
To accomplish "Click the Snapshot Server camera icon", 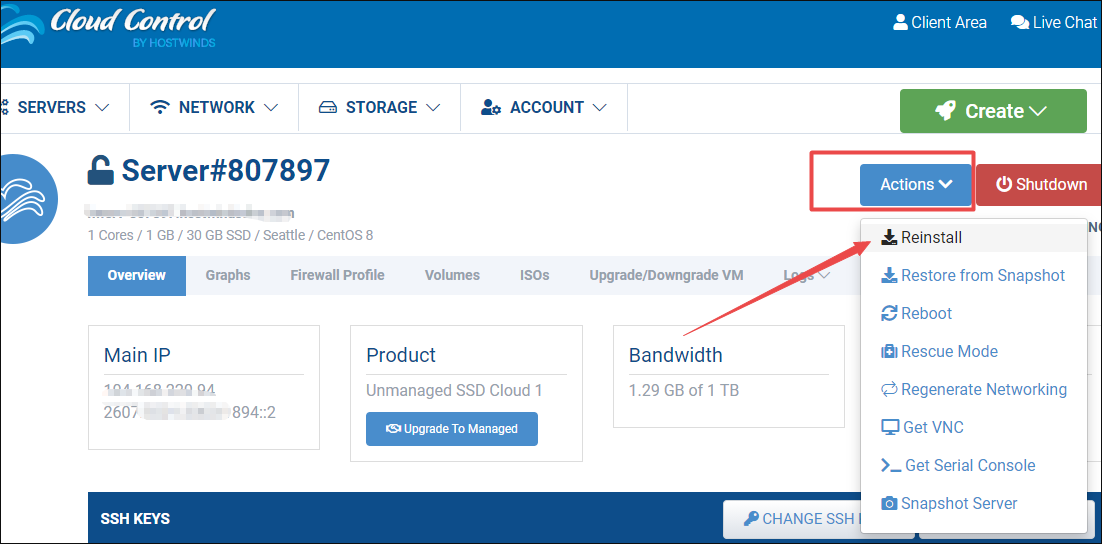I will pos(889,503).
